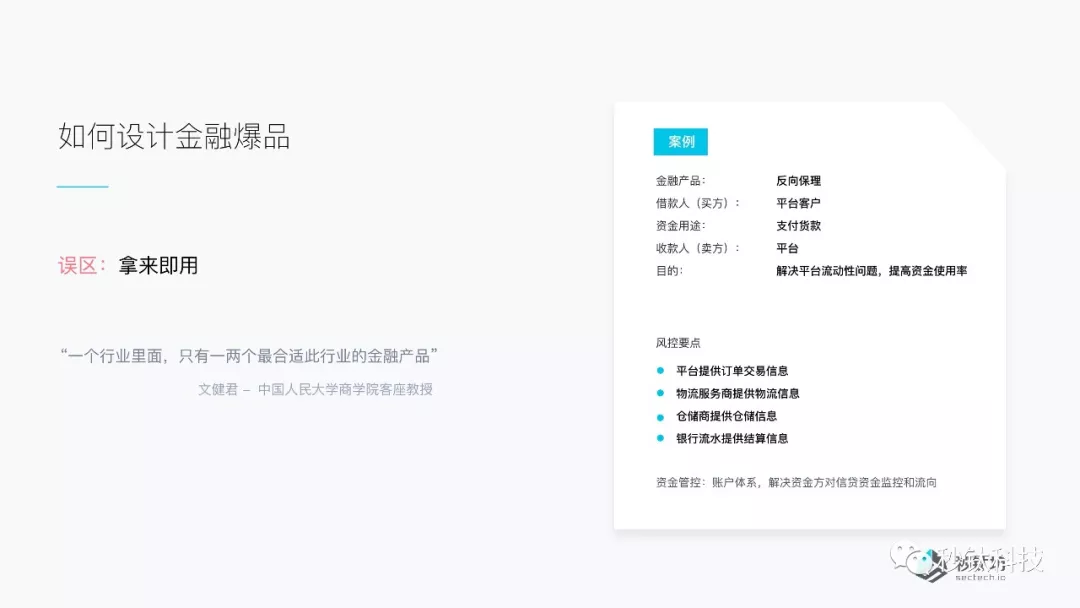
Task: Click the 解决平台流动性问题 purpose text
Action: [871, 271]
